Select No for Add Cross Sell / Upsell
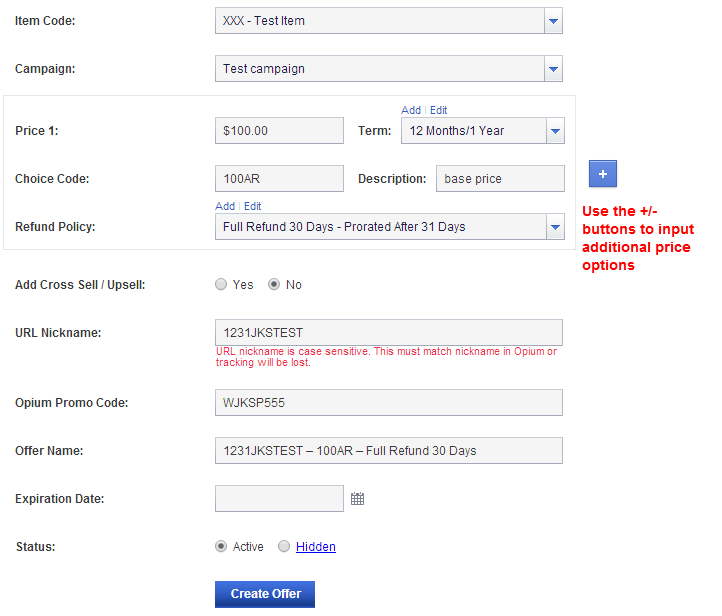Screen dimensions: 722x616 coord(274,285)
